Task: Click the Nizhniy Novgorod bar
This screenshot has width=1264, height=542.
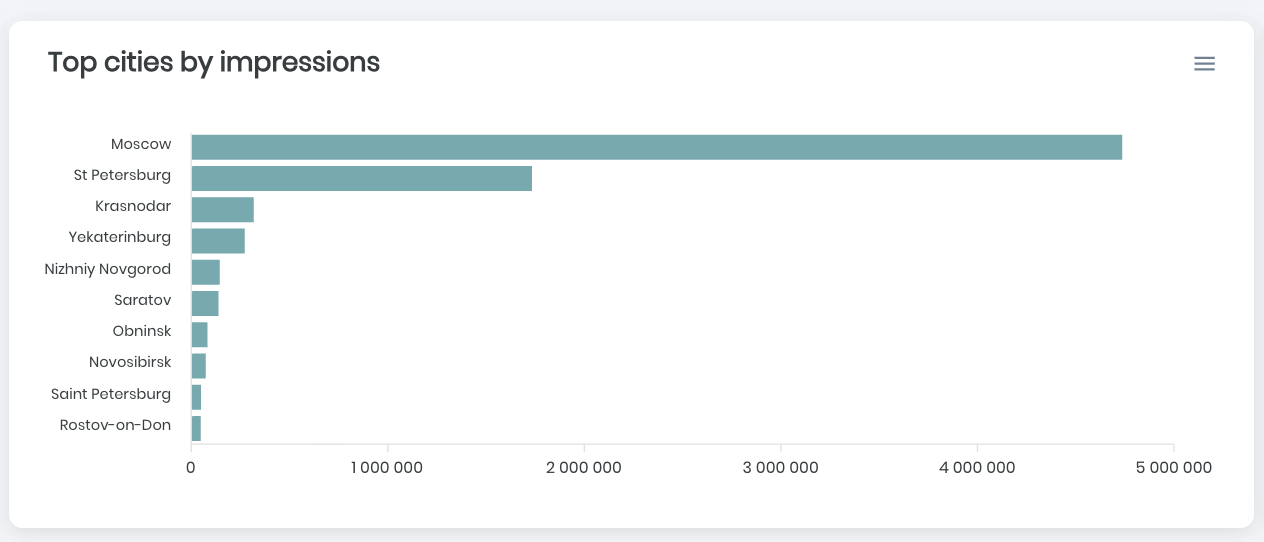Action: pos(205,272)
